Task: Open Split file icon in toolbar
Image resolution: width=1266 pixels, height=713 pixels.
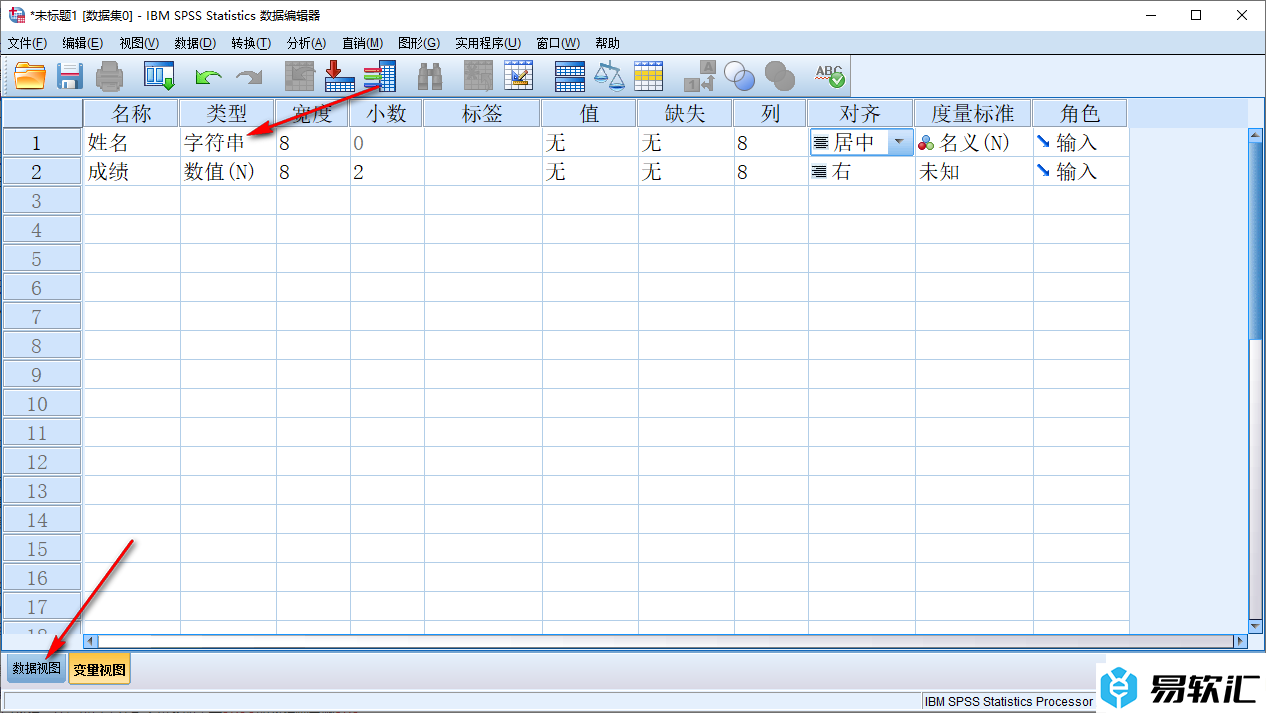Action: [569, 76]
